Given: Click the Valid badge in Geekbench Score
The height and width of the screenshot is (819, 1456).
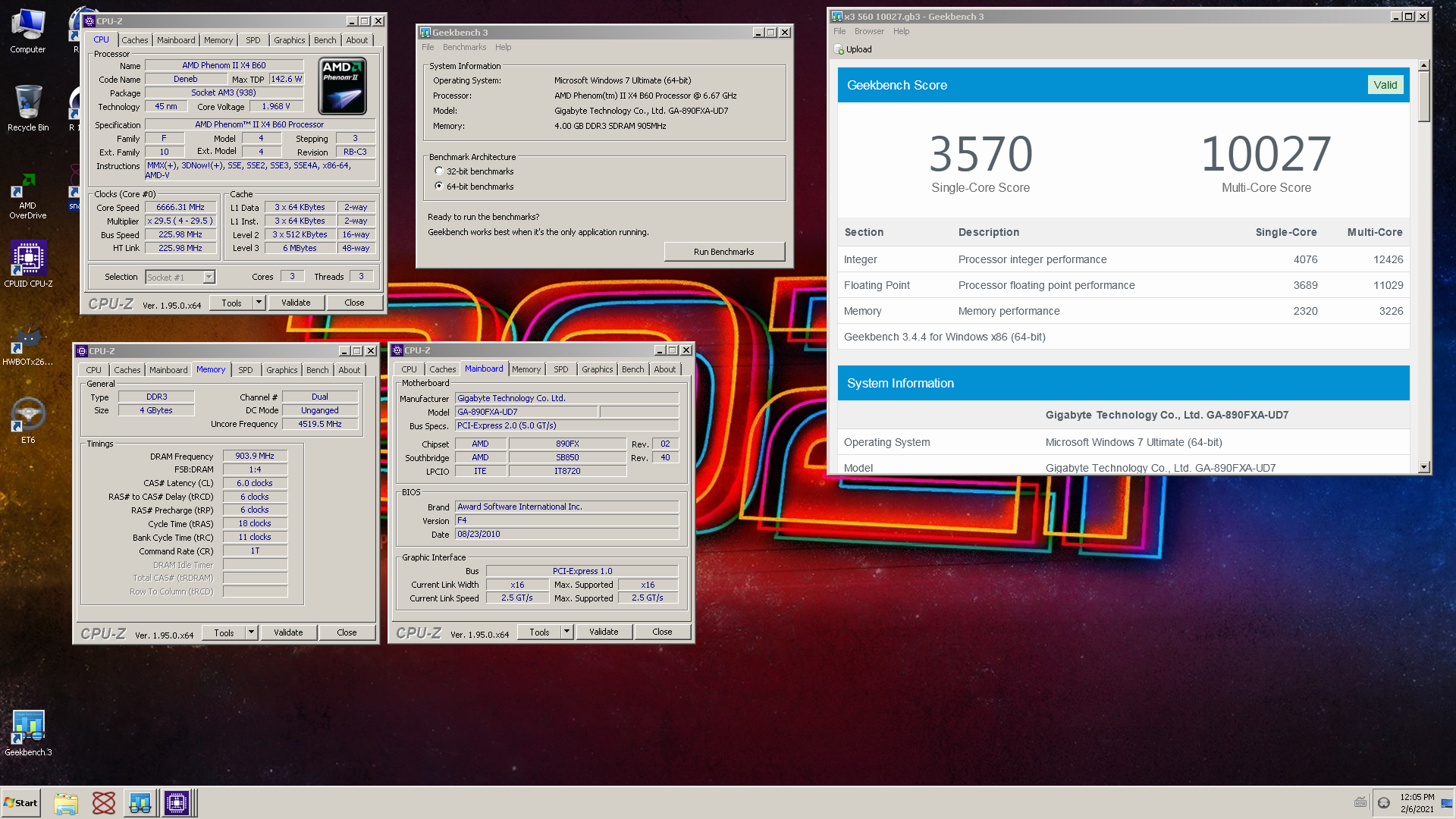Looking at the screenshot, I should 1385,85.
